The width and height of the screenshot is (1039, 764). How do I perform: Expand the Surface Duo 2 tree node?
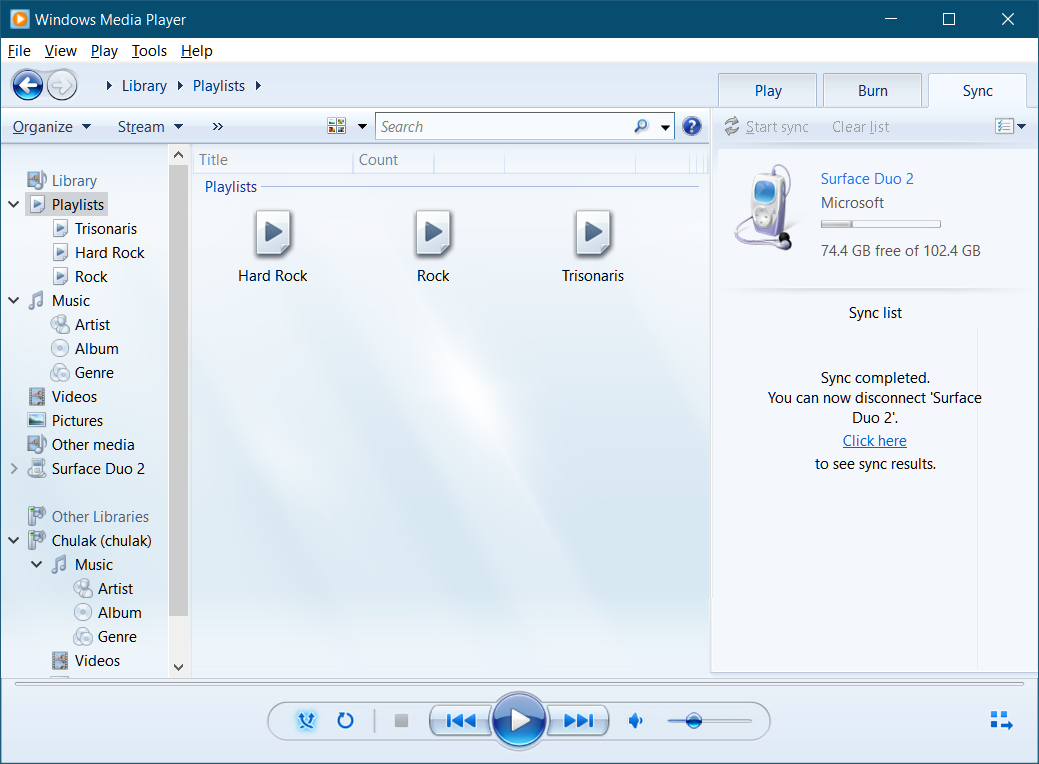(x=14, y=468)
